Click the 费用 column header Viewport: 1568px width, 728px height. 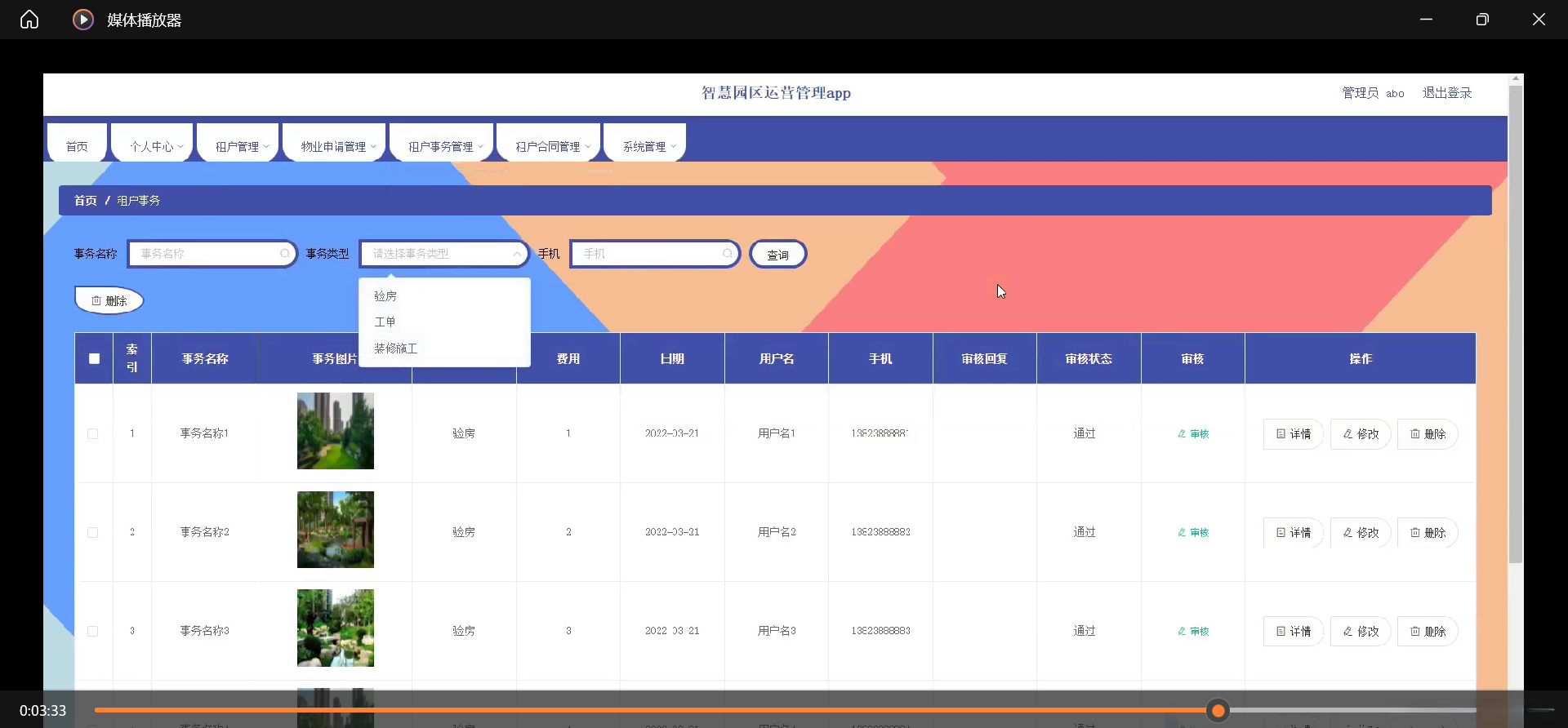[568, 358]
